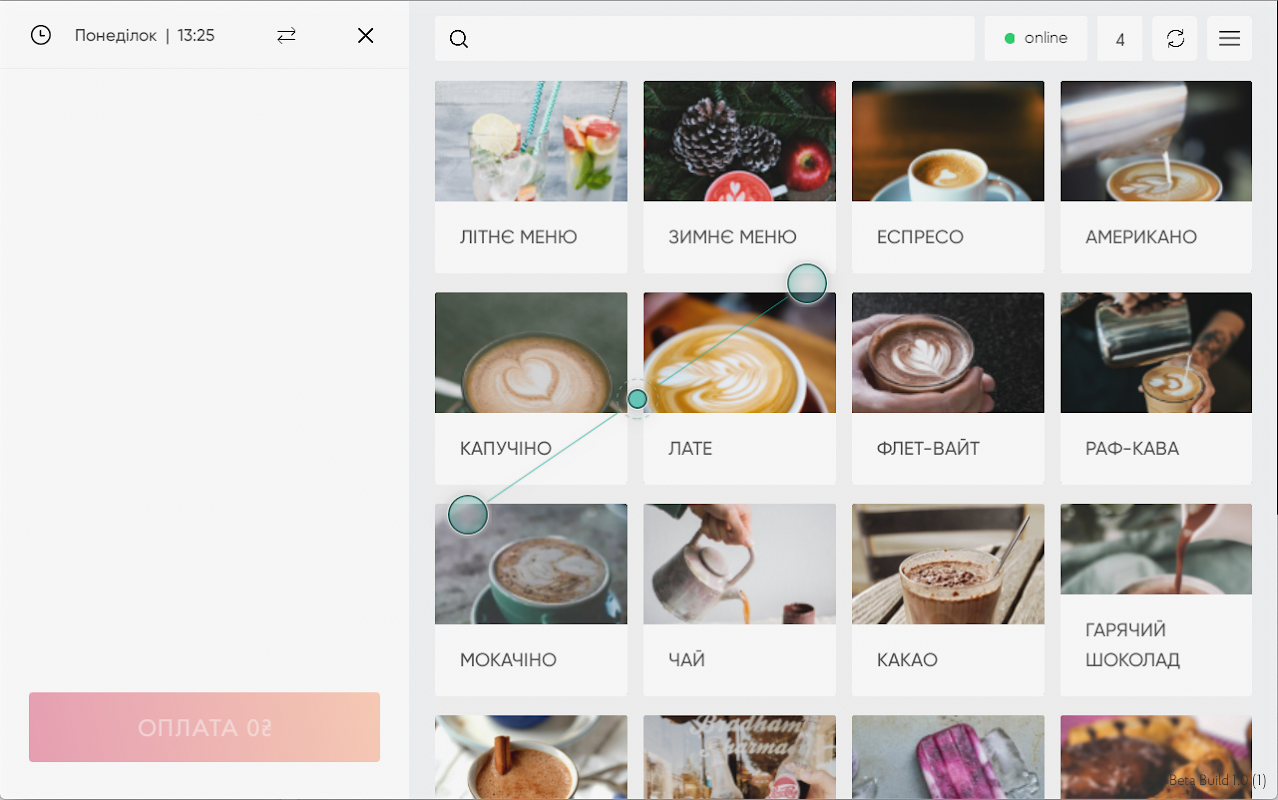1278x800 pixels.
Task: Focus the product search field
Action: [704, 39]
